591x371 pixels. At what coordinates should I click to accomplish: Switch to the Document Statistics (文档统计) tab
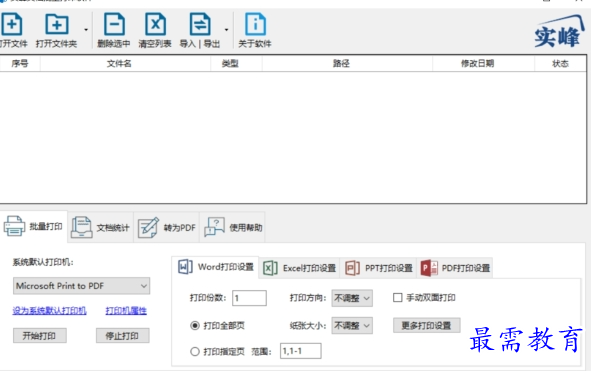[101, 227]
